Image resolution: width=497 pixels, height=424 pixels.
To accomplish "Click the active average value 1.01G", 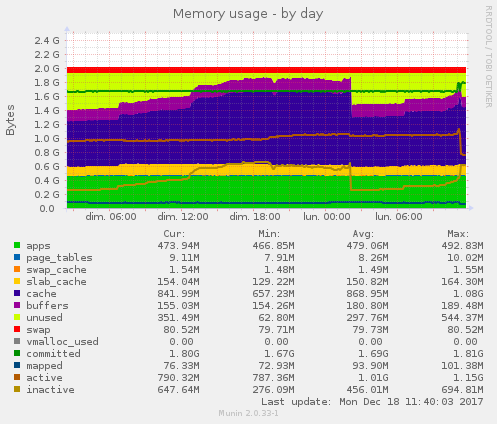I will pyautogui.click(x=373, y=378).
